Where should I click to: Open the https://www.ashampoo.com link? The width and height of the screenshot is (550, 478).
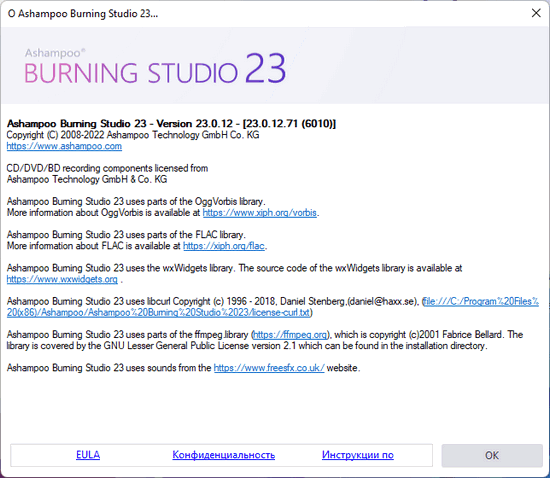point(64,146)
